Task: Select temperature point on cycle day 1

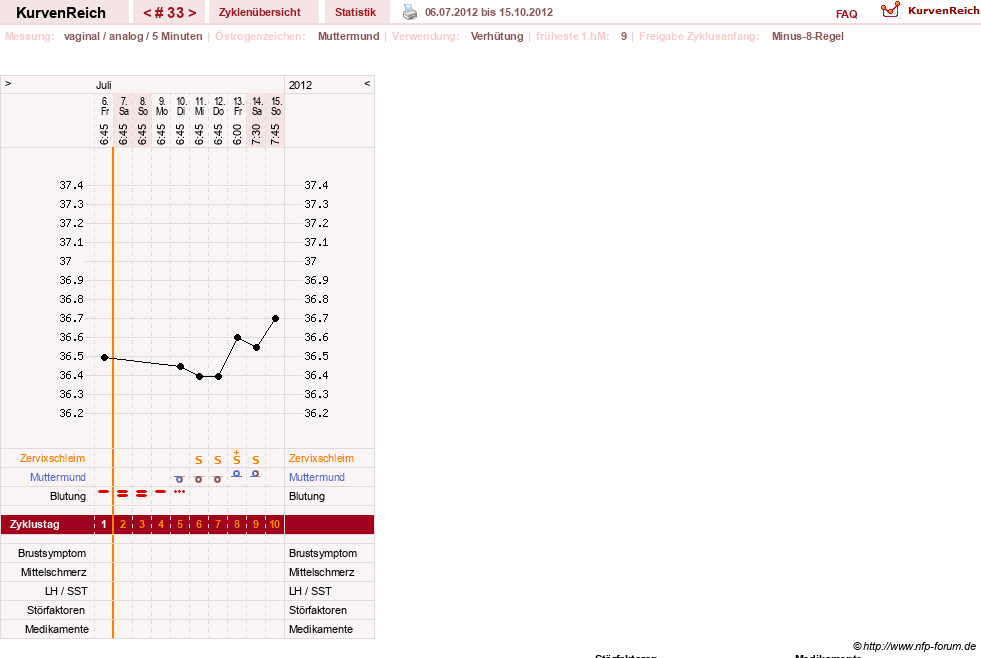Action: pos(104,358)
